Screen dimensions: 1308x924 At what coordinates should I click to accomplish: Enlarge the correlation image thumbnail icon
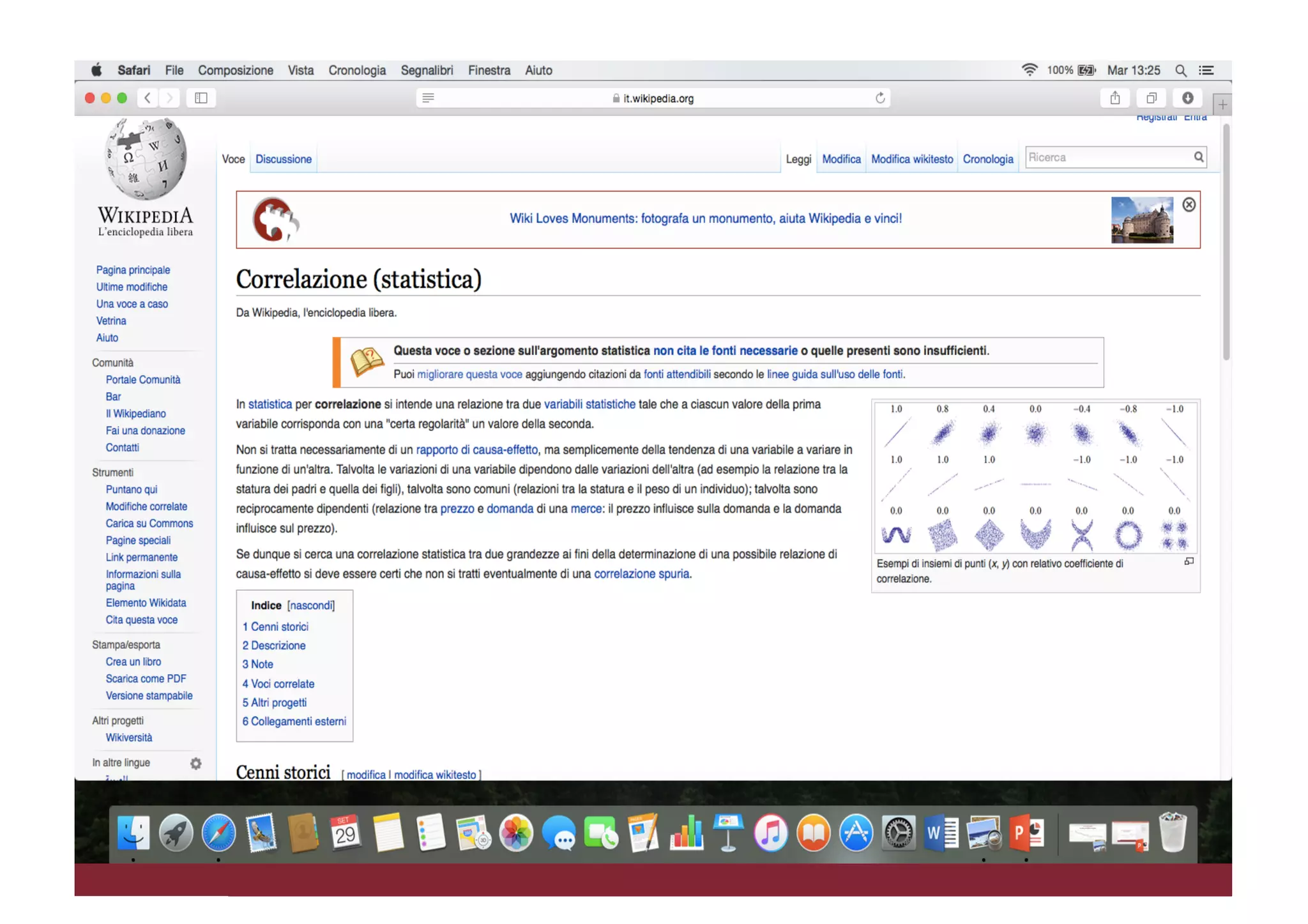pos(1189,561)
